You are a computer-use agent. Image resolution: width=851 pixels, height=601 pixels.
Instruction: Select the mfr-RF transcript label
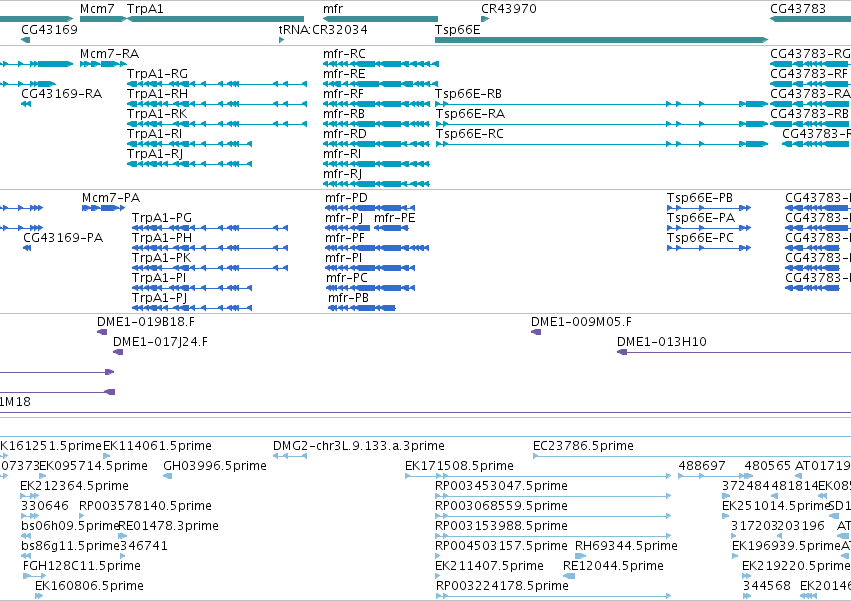343,94
